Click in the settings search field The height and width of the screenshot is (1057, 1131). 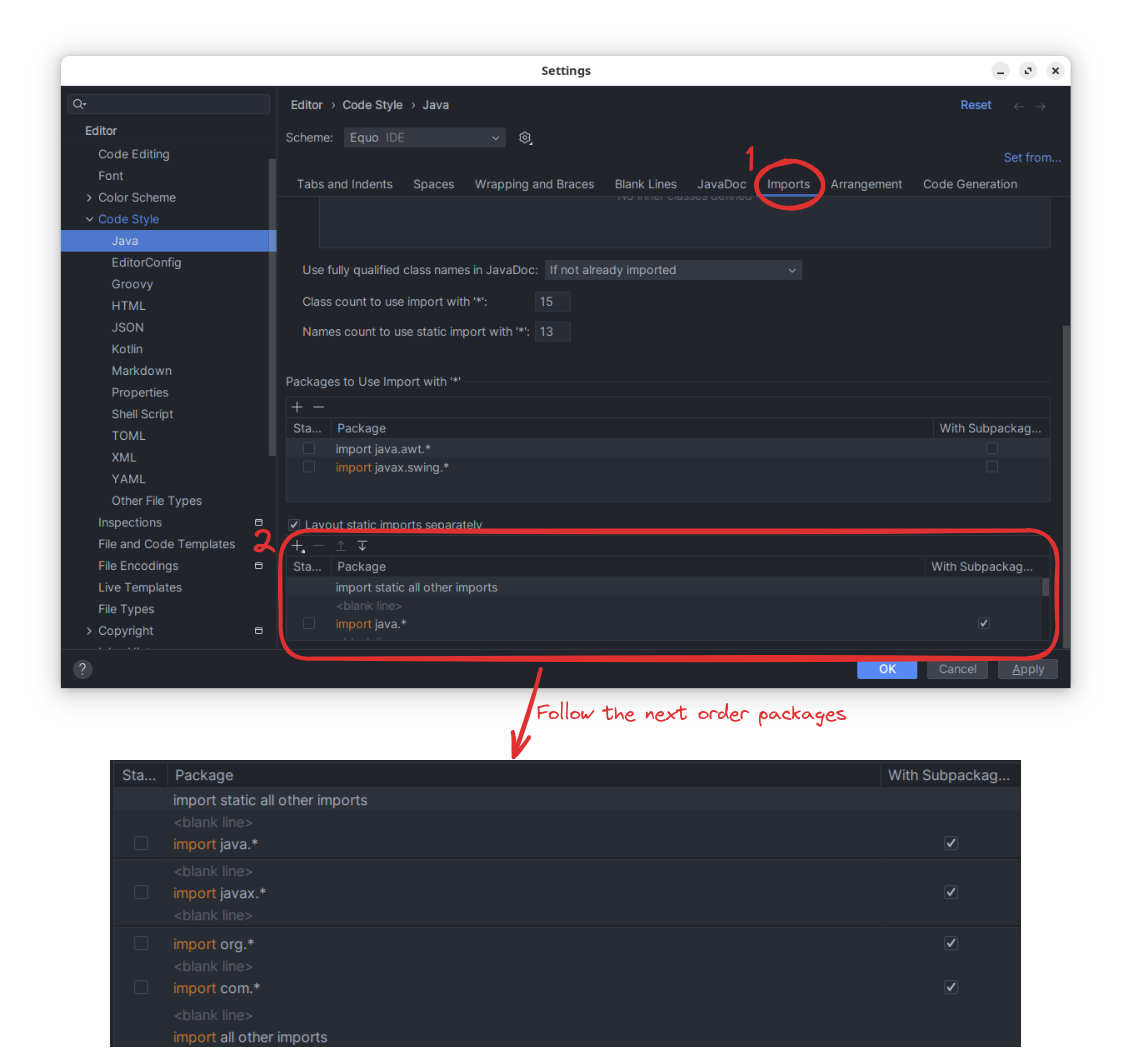click(x=170, y=104)
